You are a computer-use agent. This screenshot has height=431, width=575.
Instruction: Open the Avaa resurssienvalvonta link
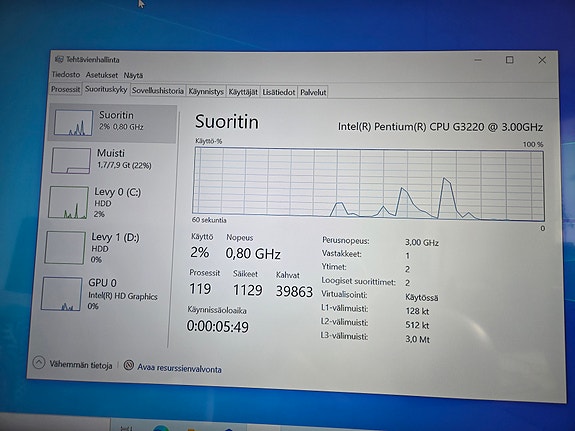point(179,368)
